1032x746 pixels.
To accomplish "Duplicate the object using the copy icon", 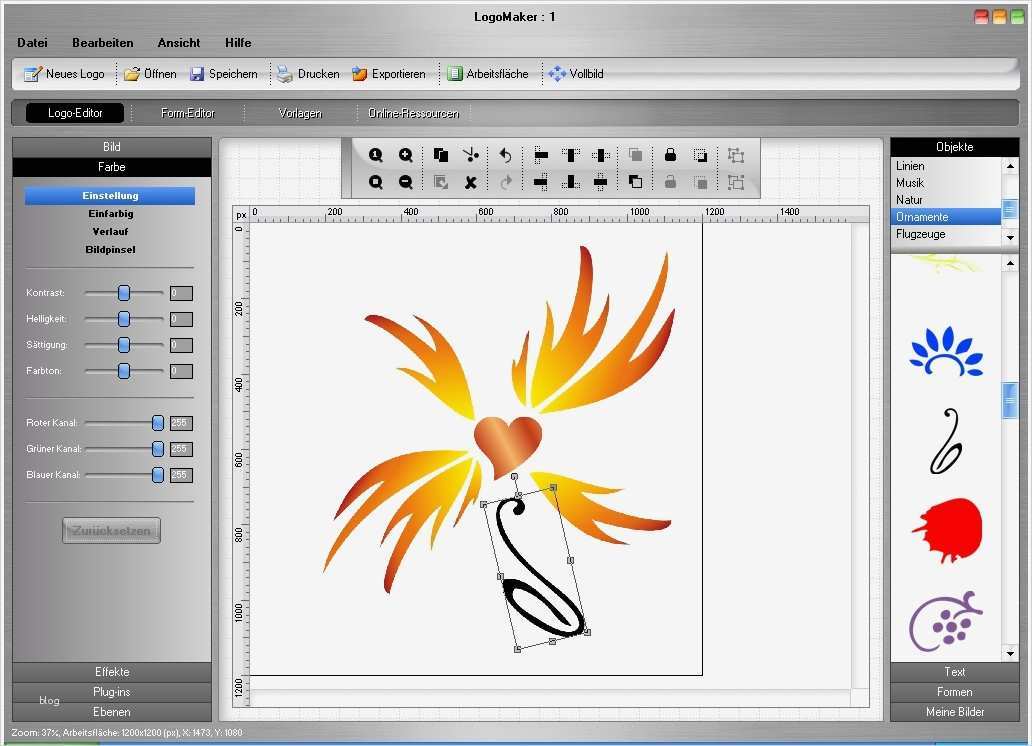I will pyautogui.click(x=440, y=155).
